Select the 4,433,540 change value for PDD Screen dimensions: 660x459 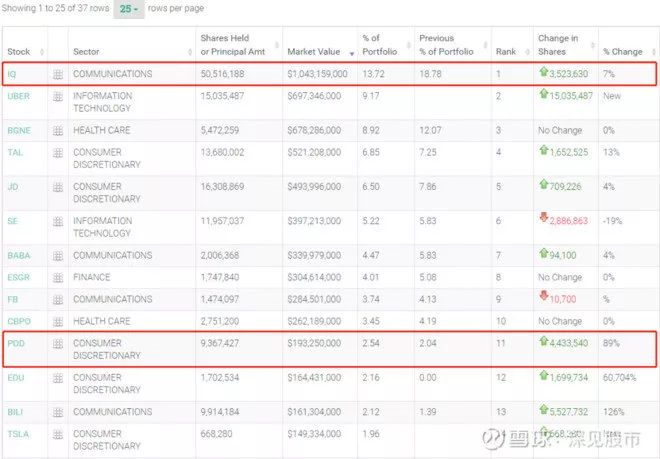pyautogui.click(x=568, y=343)
